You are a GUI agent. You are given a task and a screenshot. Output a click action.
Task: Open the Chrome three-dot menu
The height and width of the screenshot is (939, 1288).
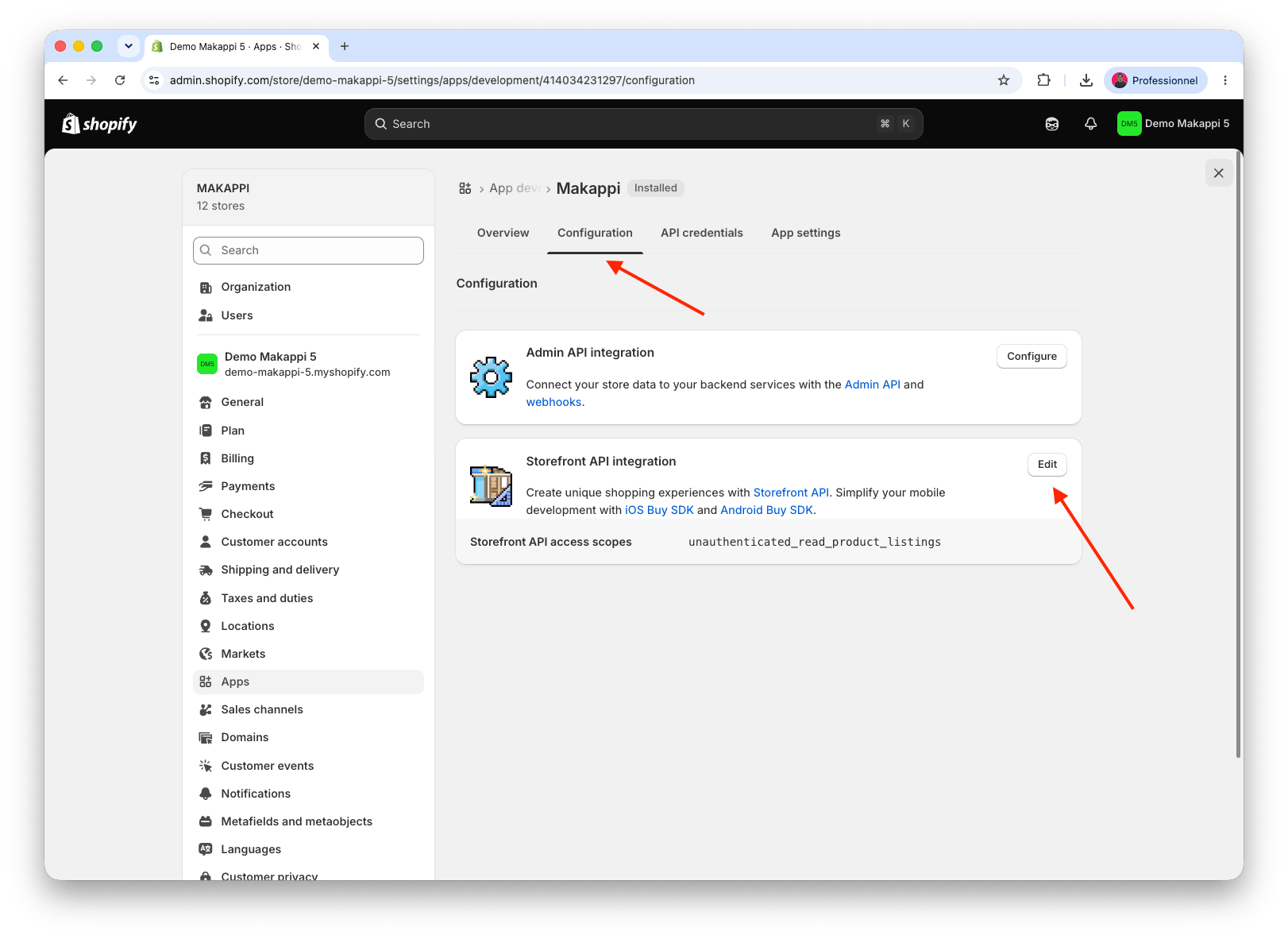(1225, 80)
